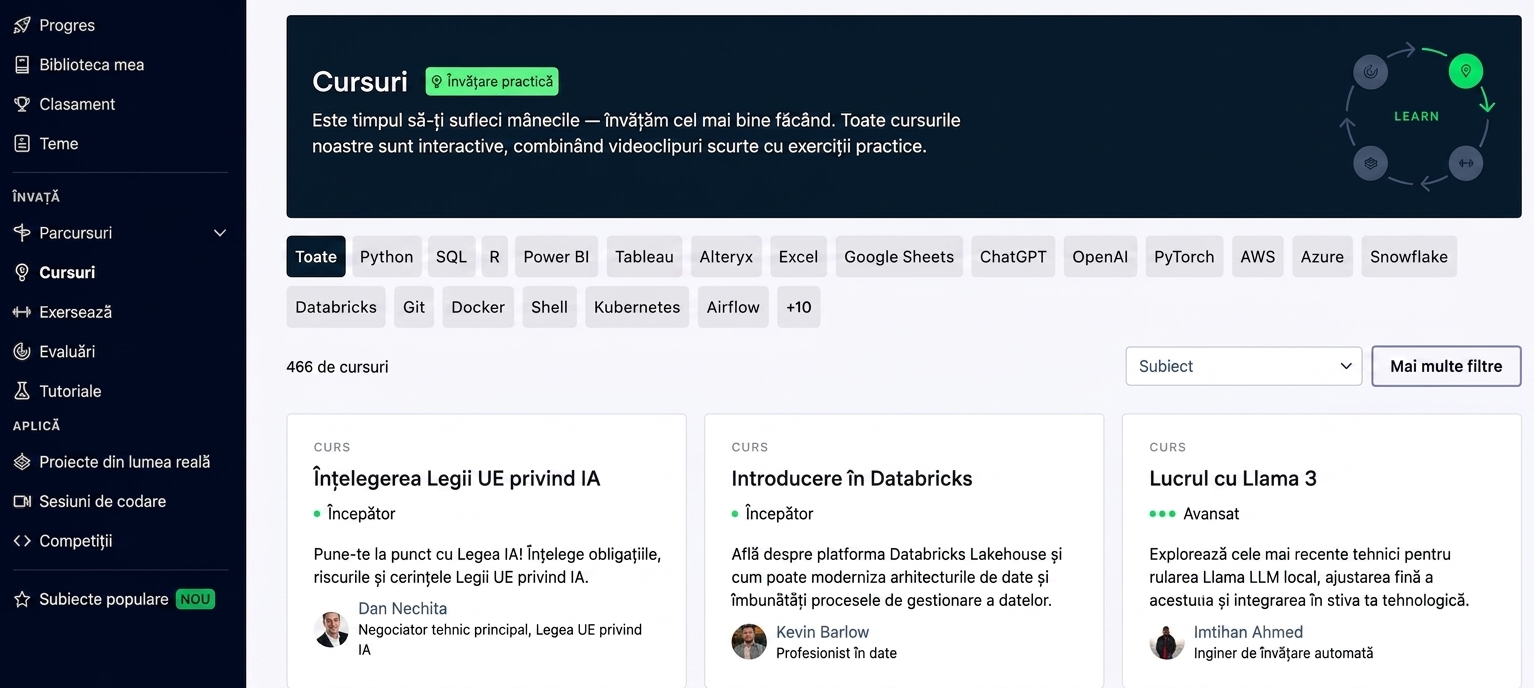Filter courses by Git

(x=414, y=307)
